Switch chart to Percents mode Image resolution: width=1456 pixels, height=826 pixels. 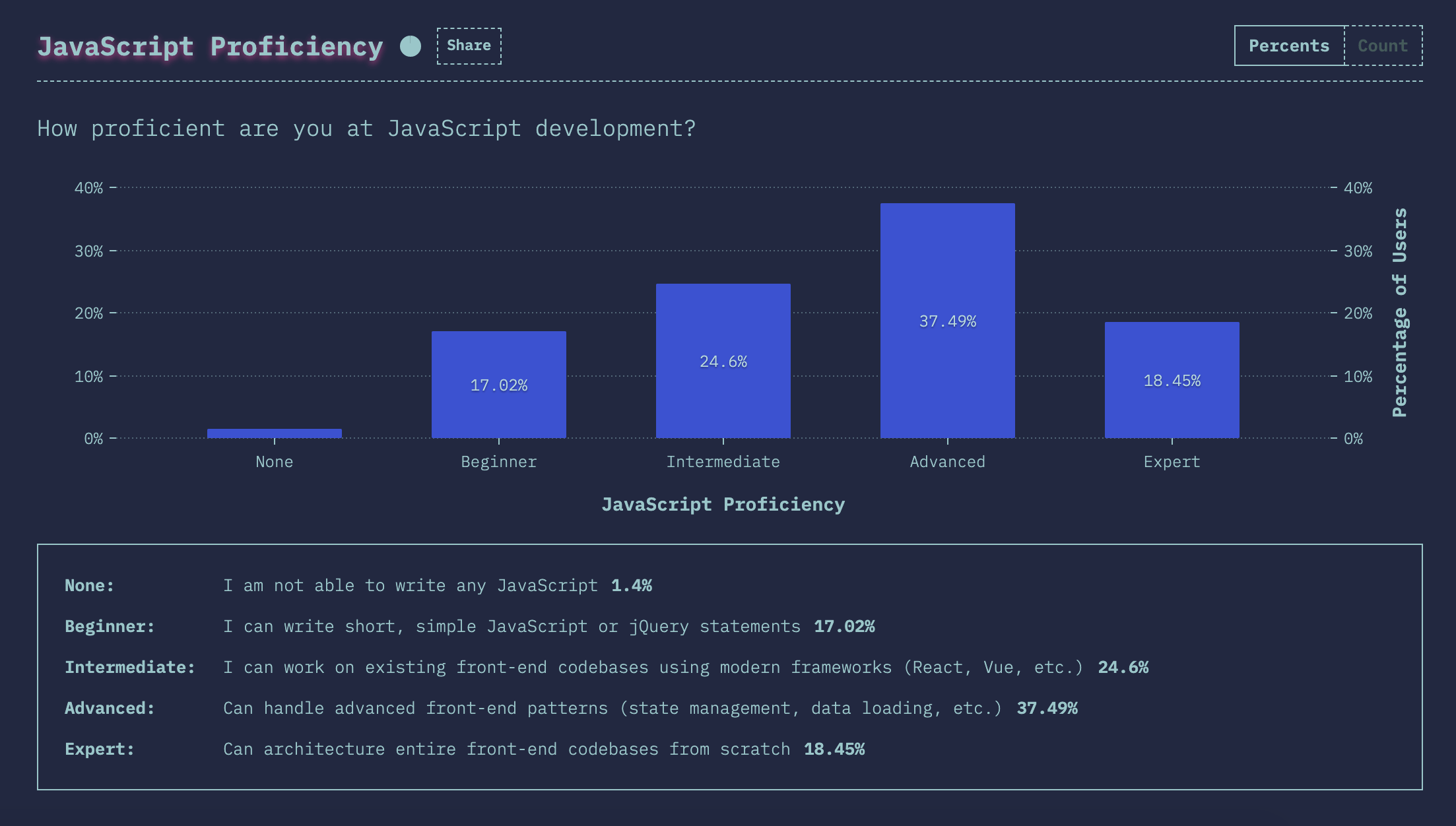pos(1288,46)
